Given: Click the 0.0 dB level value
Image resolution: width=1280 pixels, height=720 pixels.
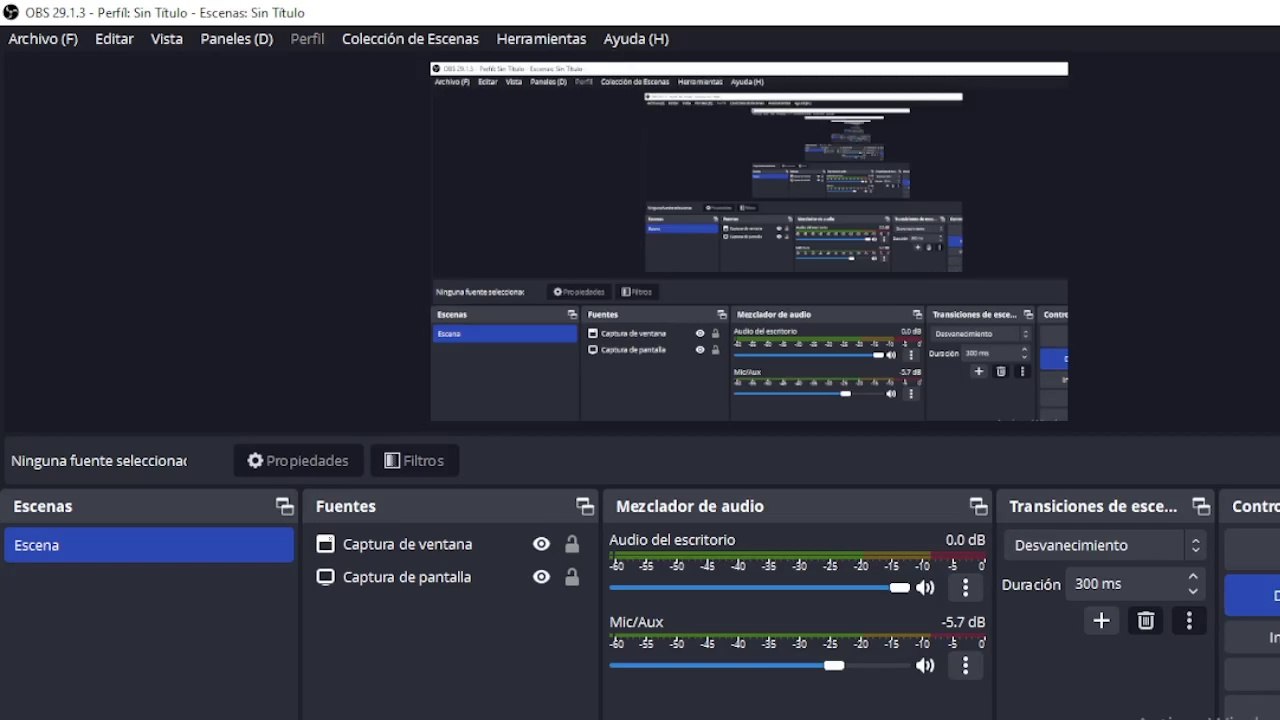Looking at the screenshot, I should (x=965, y=540).
